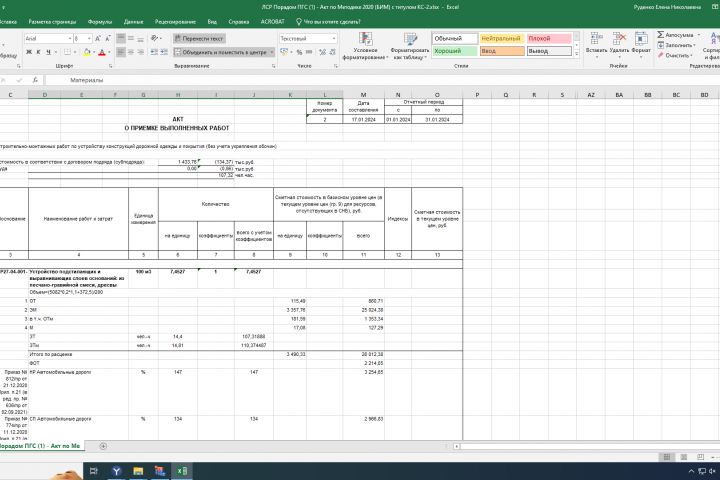The width and height of the screenshot is (720, 480).
Task: Switch to Page Layout view in status bar
Action: (684, 457)
